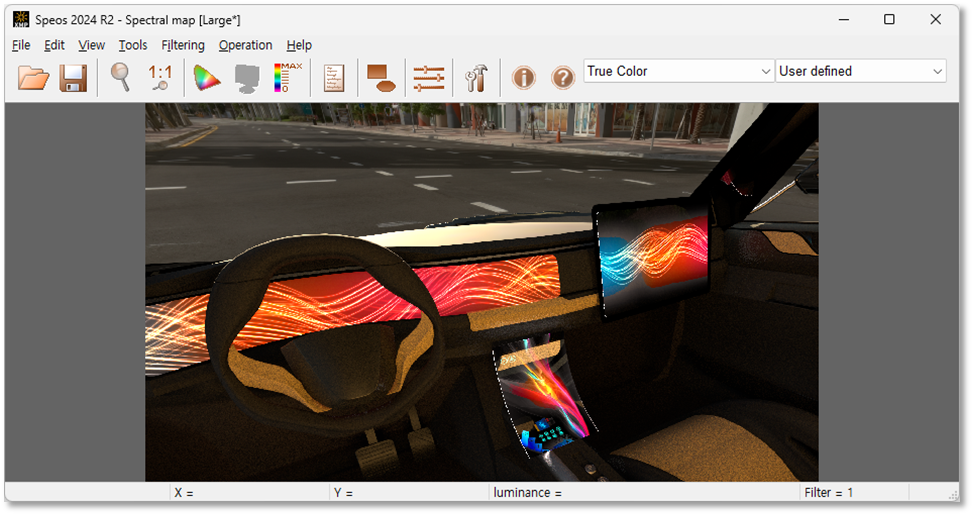Image resolution: width=973 pixels, height=515 pixels.
Task: Click the X = status bar field
Action: (249, 493)
